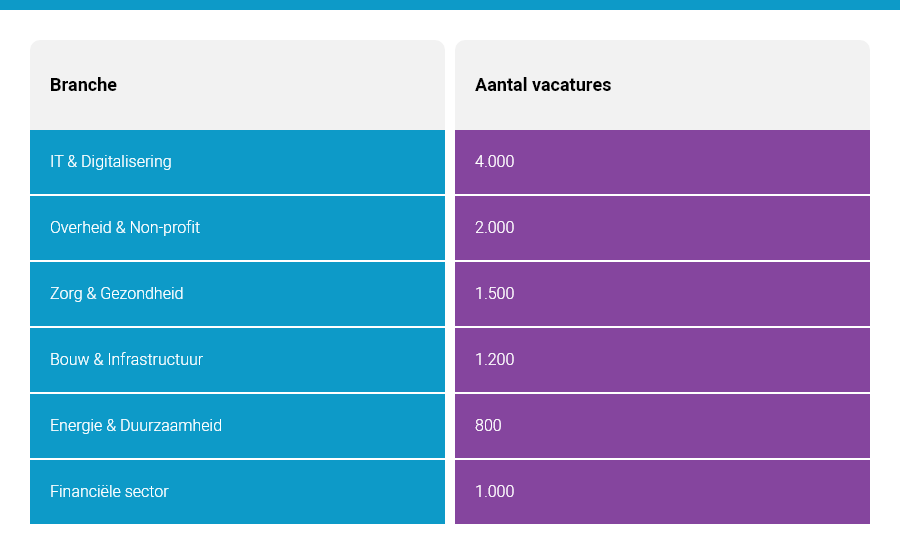Click the 'Branche' column header
The image size is (900, 554).
point(84,85)
